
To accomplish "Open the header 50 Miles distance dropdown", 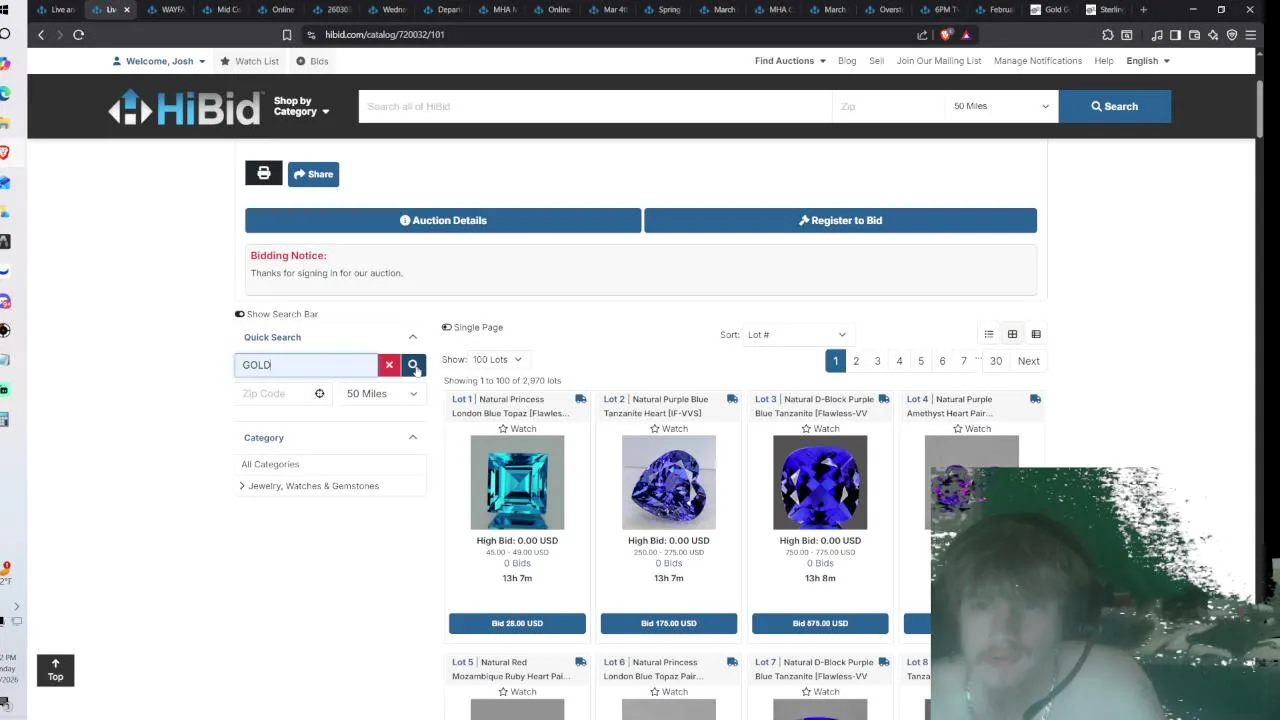I will click(x=1000, y=106).
